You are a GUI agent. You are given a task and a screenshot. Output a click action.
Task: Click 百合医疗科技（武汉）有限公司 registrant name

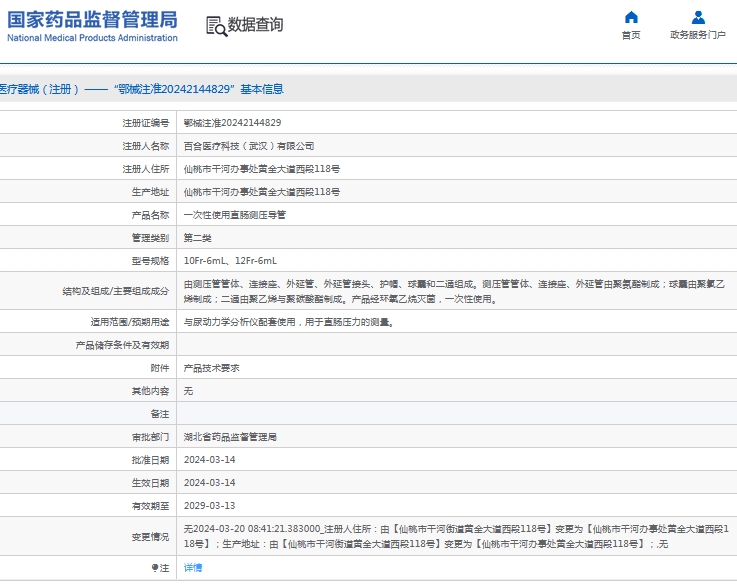pyautogui.click(x=249, y=146)
